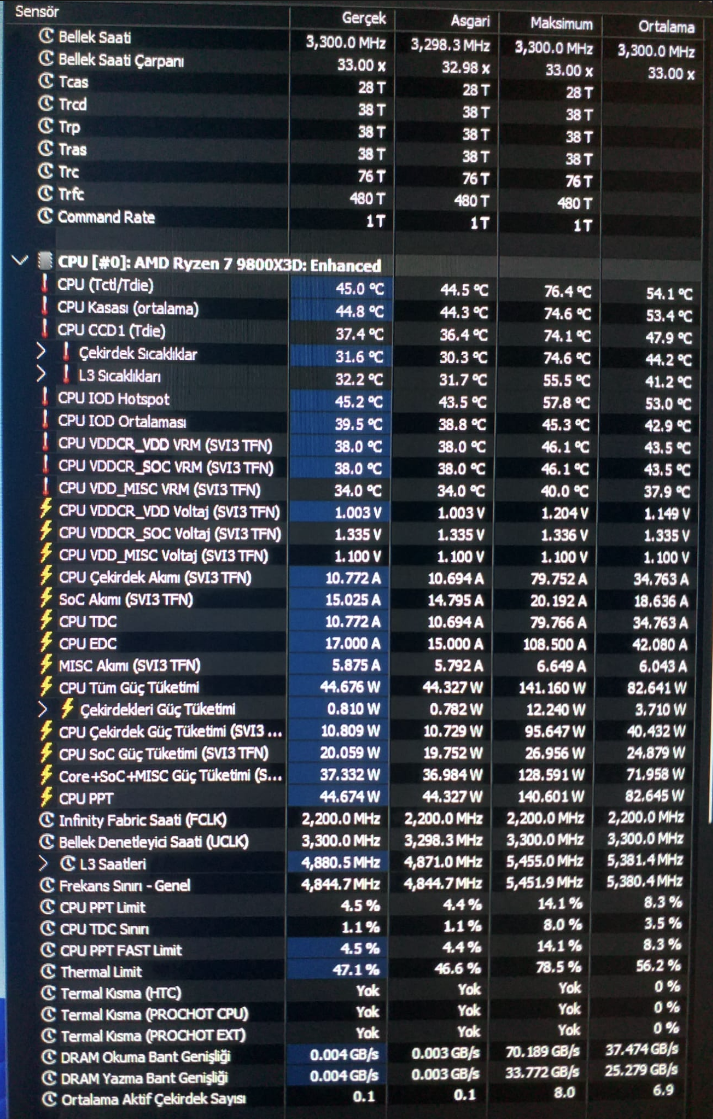Select the Core+SoC+MISC Güç Tüketimi row label

(x=171, y=776)
